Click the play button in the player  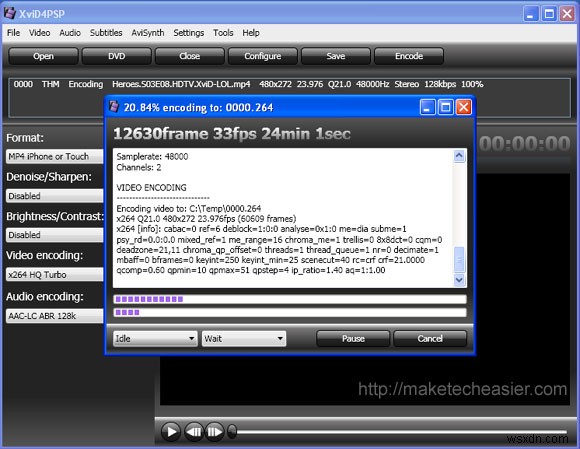tap(171, 432)
